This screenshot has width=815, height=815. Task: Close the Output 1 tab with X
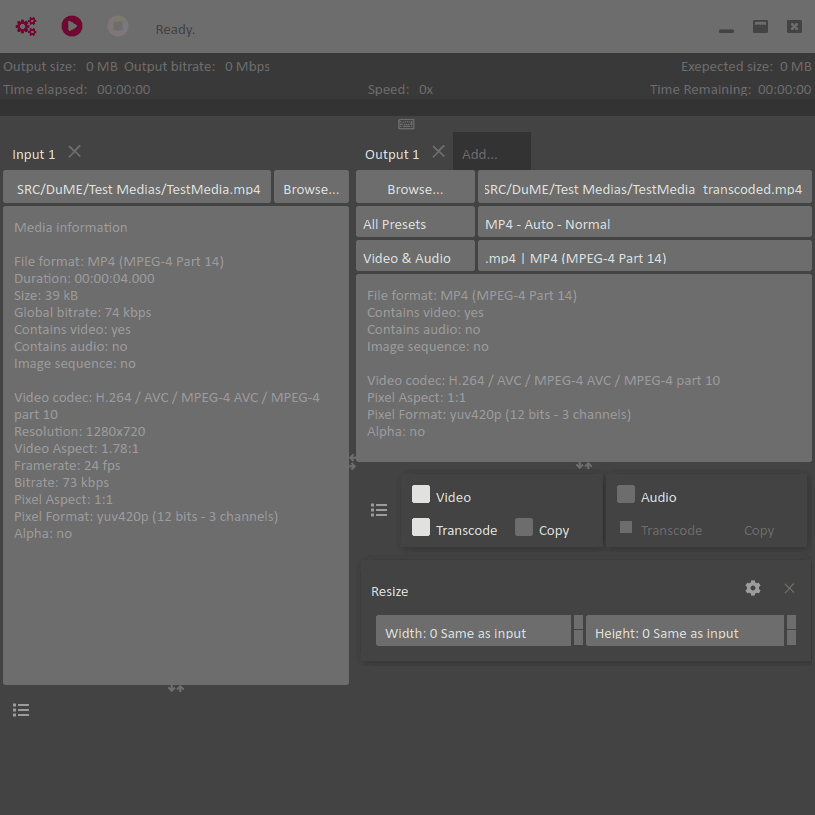click(x=438, y=152)
